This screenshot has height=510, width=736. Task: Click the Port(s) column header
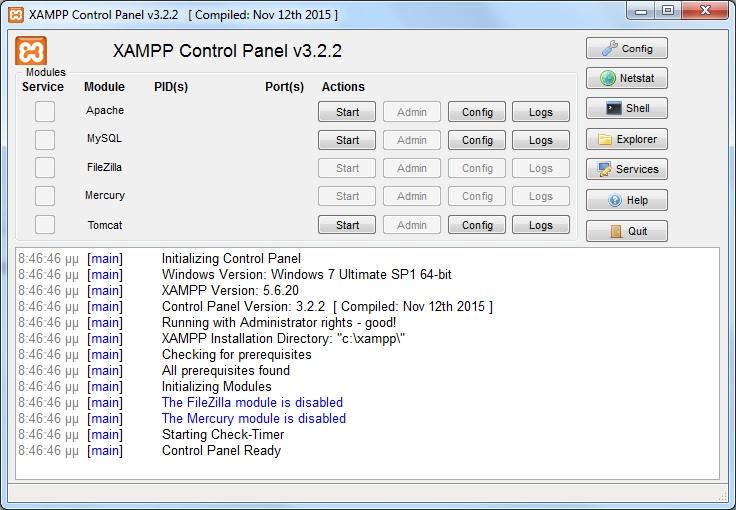click(x=284, y=87)
